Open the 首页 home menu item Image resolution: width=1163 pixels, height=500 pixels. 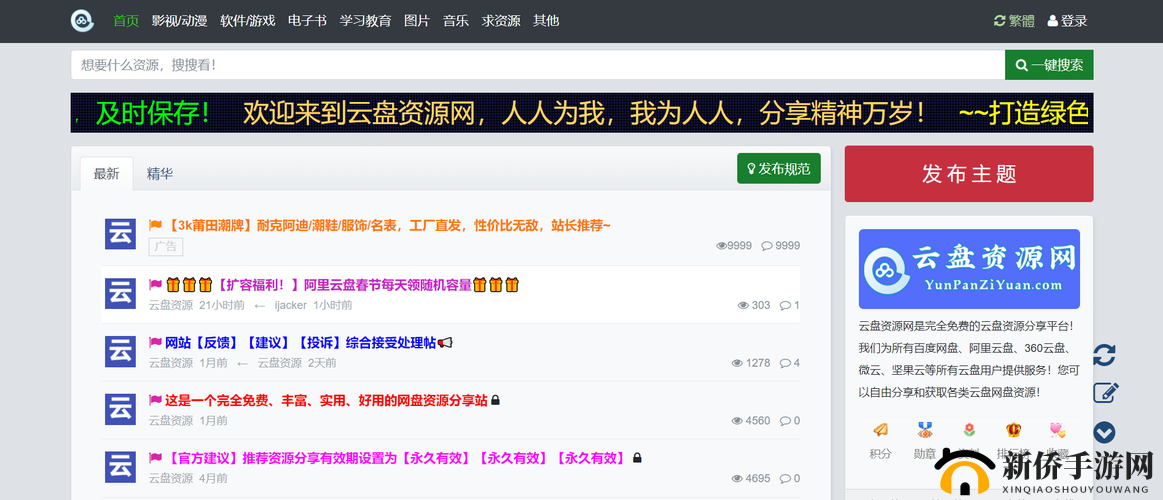click(x=126, y=21)
